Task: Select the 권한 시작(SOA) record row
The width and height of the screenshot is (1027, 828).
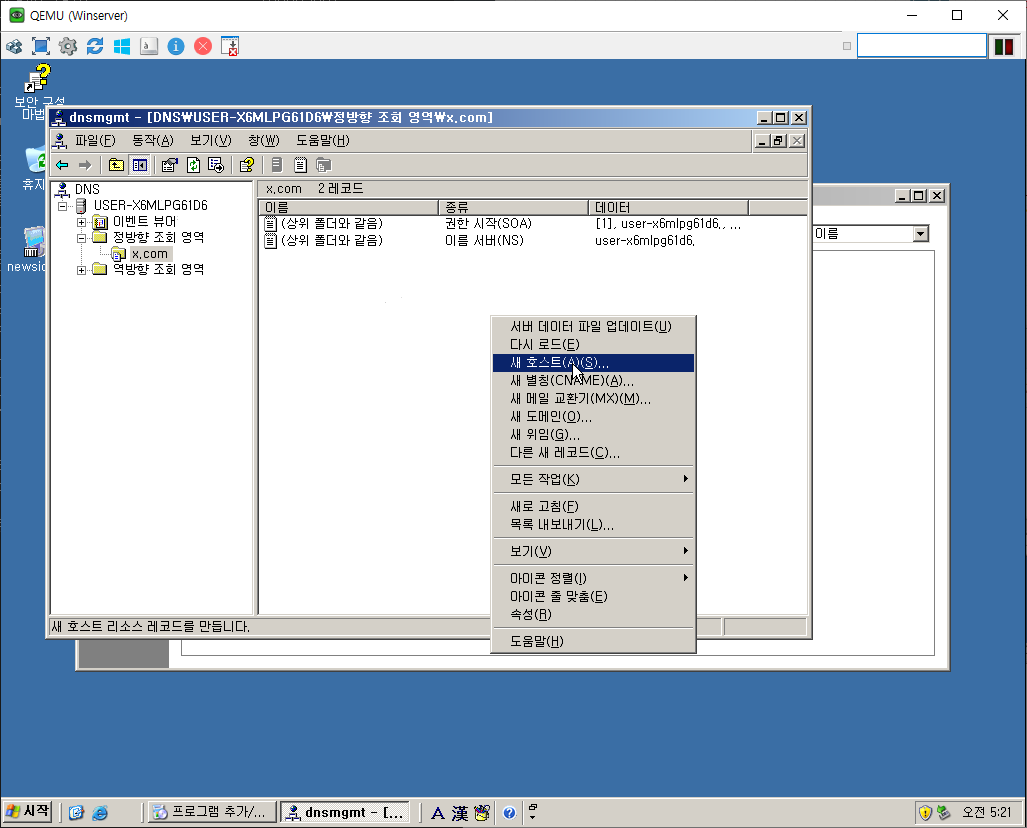Action: click(502, 223)
